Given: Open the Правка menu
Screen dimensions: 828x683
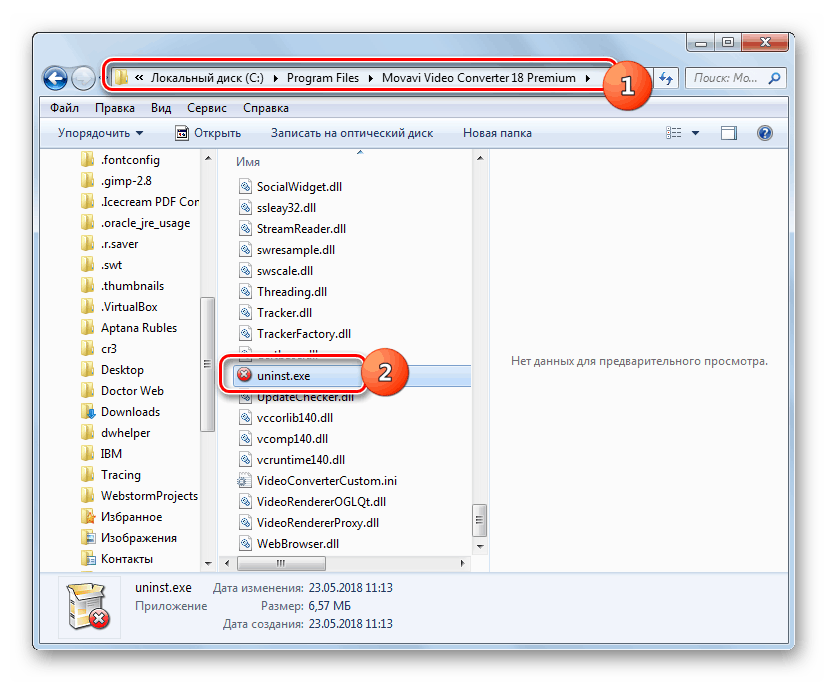Looking at the screenshot, I should point(115,108).
